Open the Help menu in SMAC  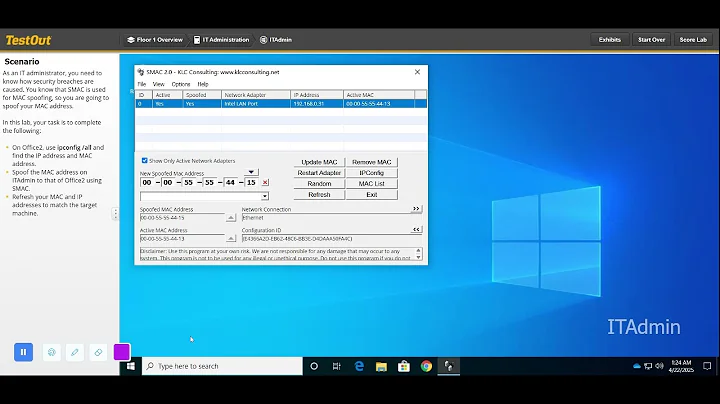pos(202,84)
